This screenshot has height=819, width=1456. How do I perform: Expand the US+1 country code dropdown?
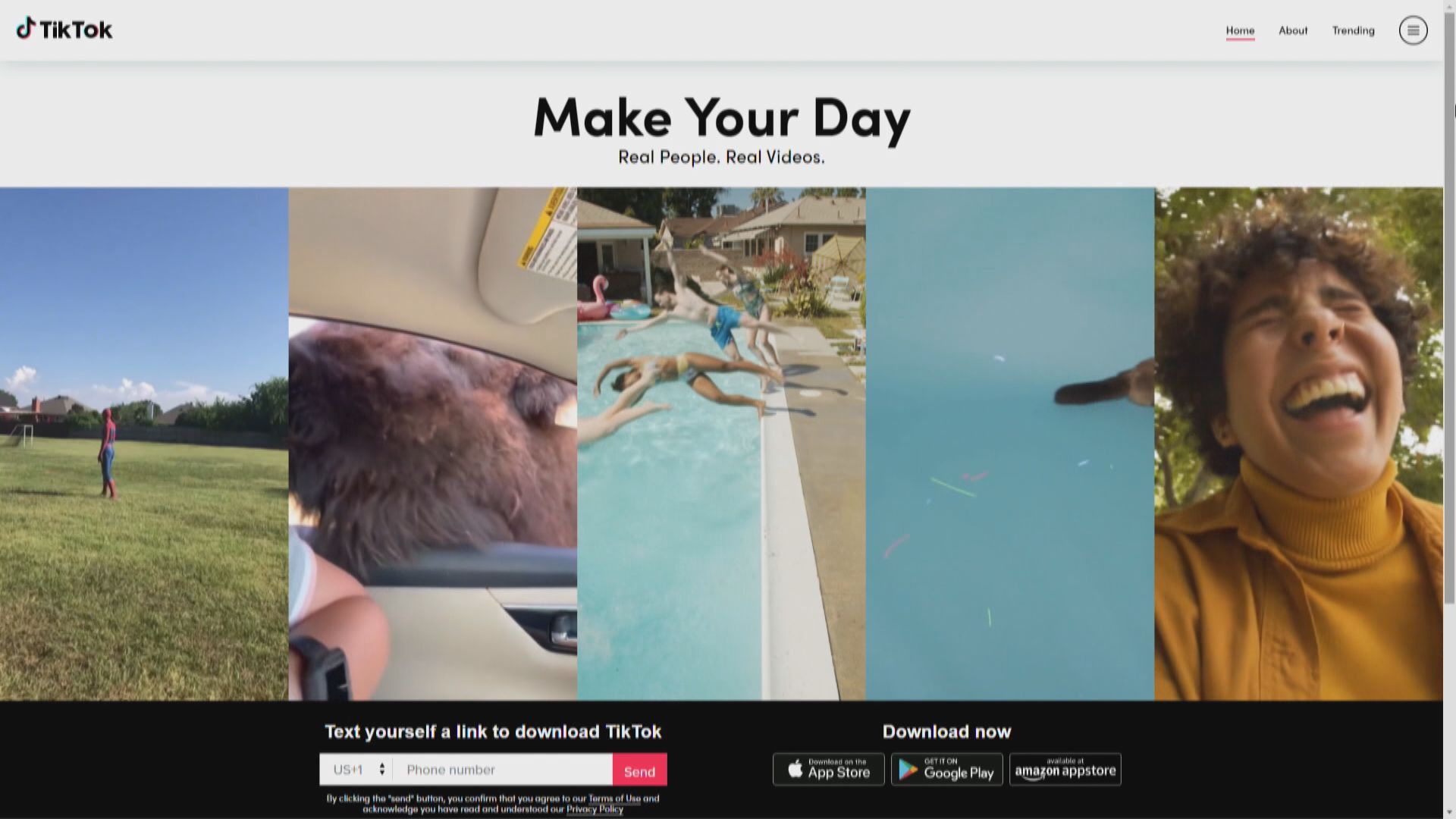pos(356,769)
